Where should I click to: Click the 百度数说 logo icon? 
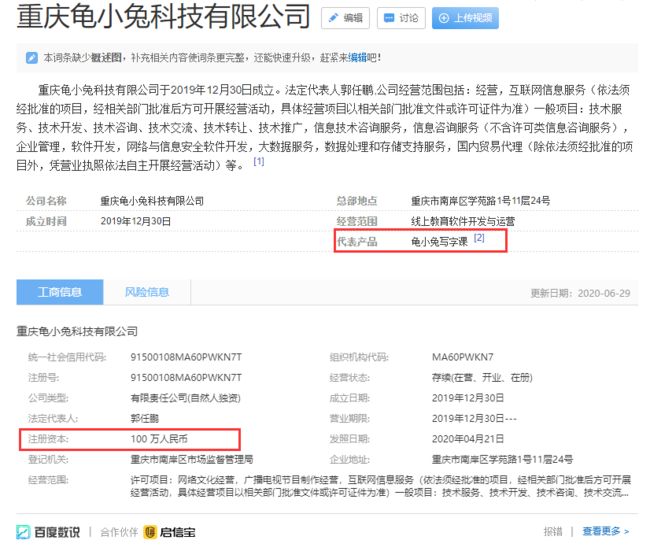coord(23,532)
